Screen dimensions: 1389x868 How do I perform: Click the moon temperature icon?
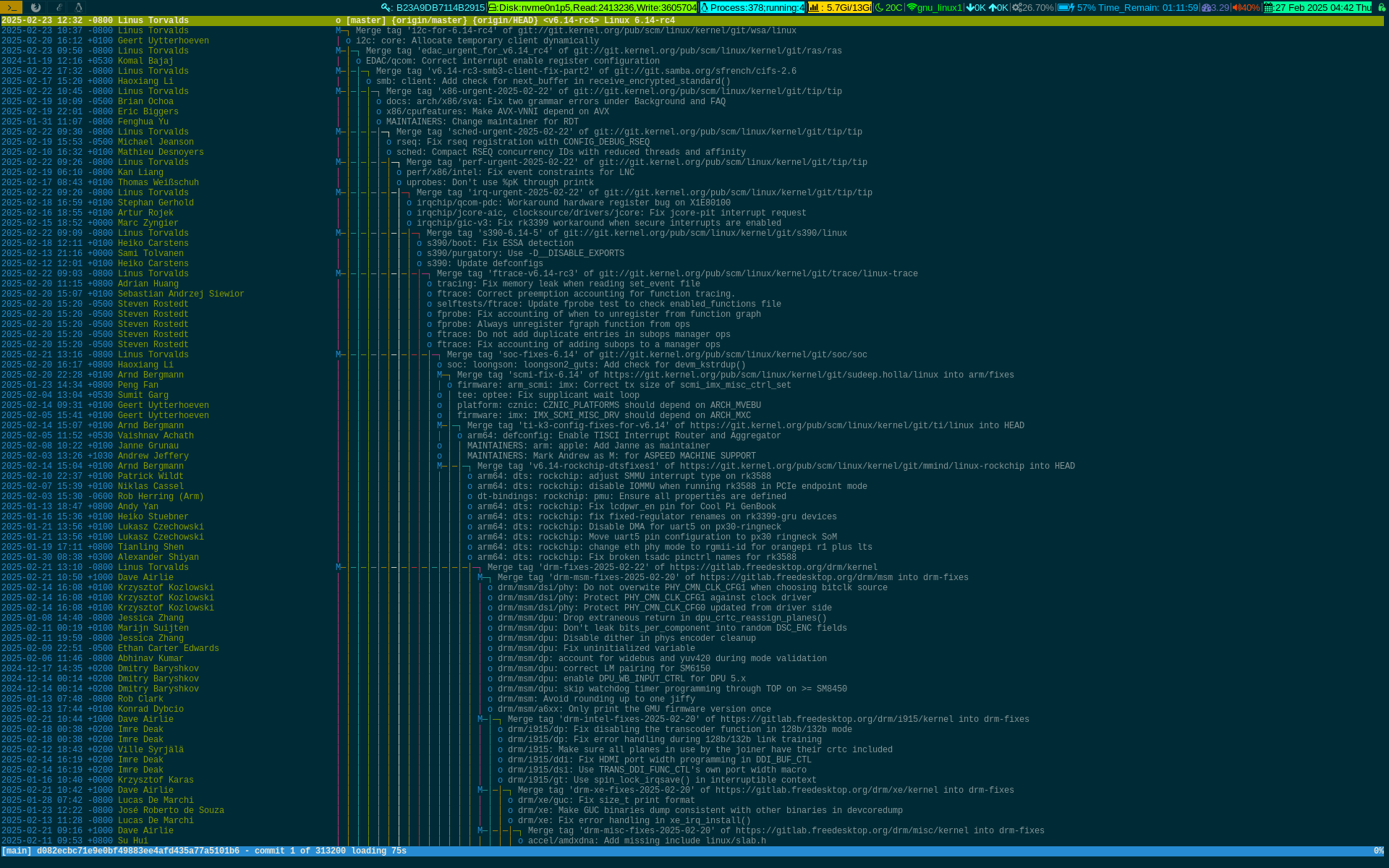point(879,7)
